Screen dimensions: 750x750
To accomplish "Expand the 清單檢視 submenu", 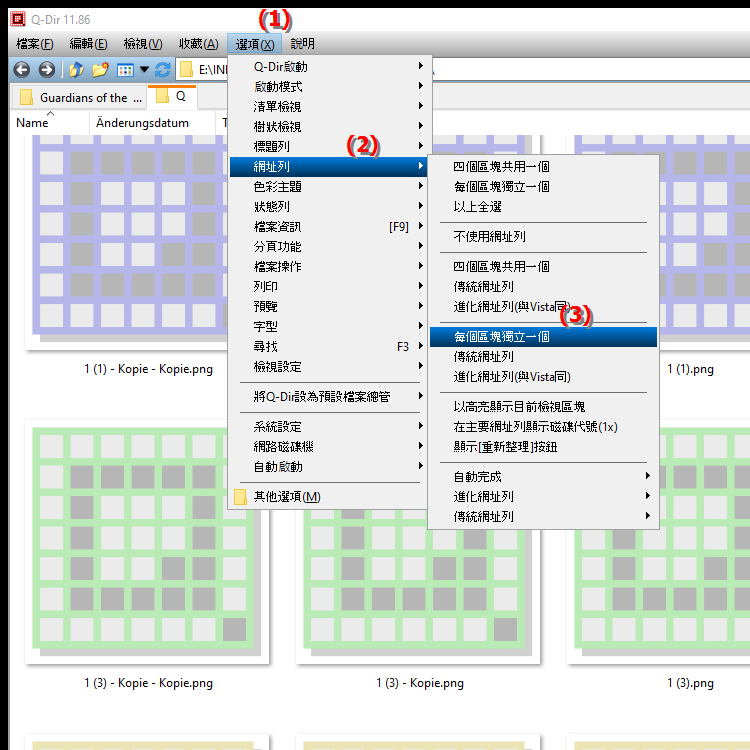I will point(329,107).
